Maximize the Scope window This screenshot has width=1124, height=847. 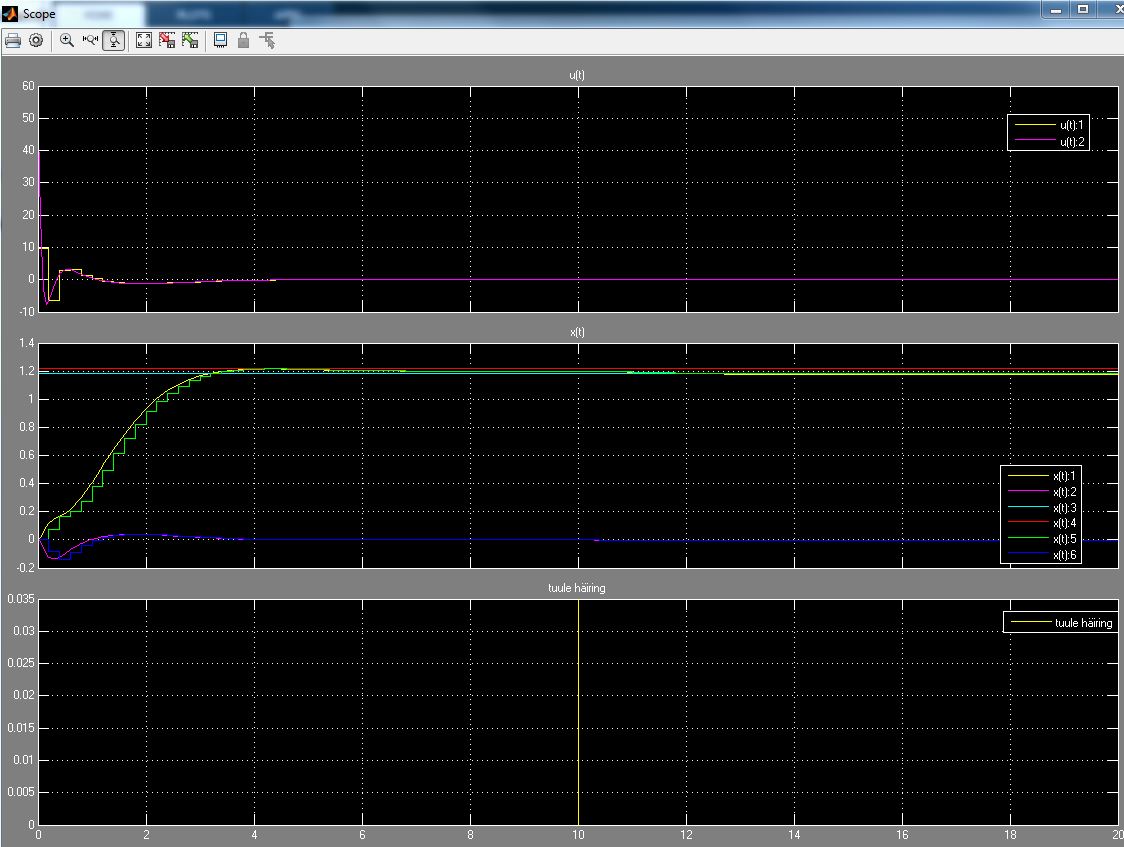[x=1083, y=10]
